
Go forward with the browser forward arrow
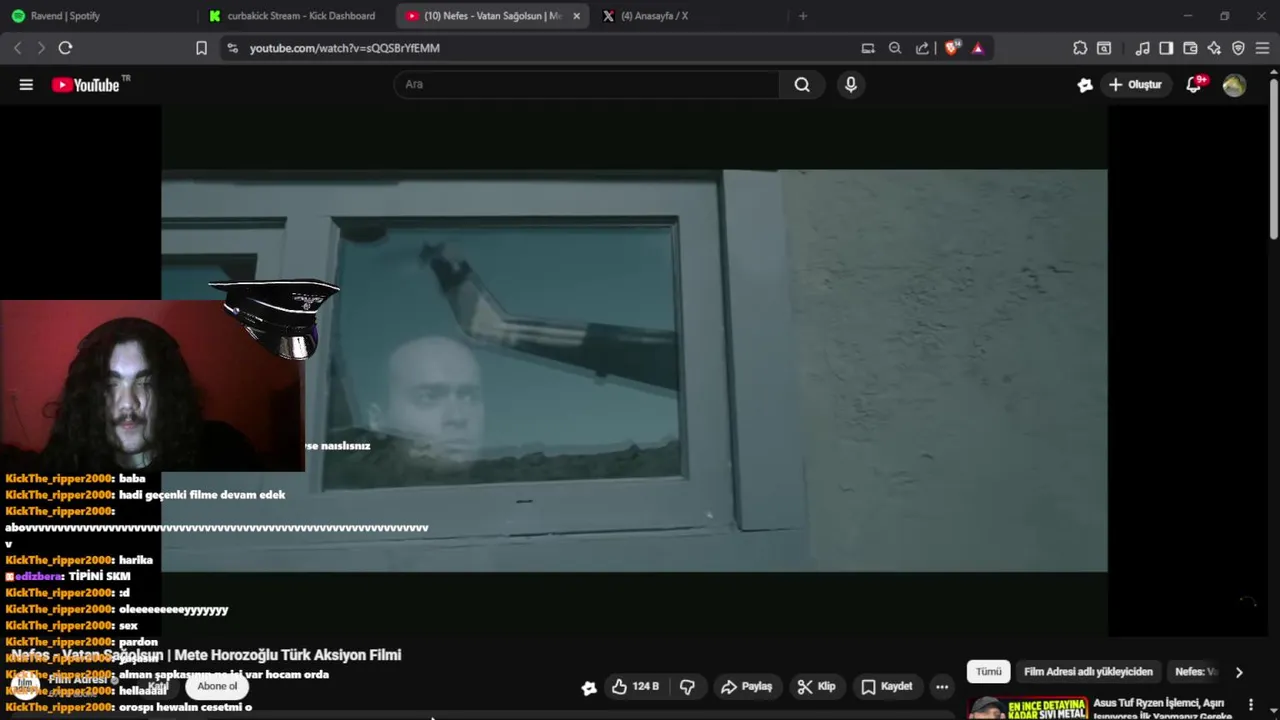pos(41,48)
